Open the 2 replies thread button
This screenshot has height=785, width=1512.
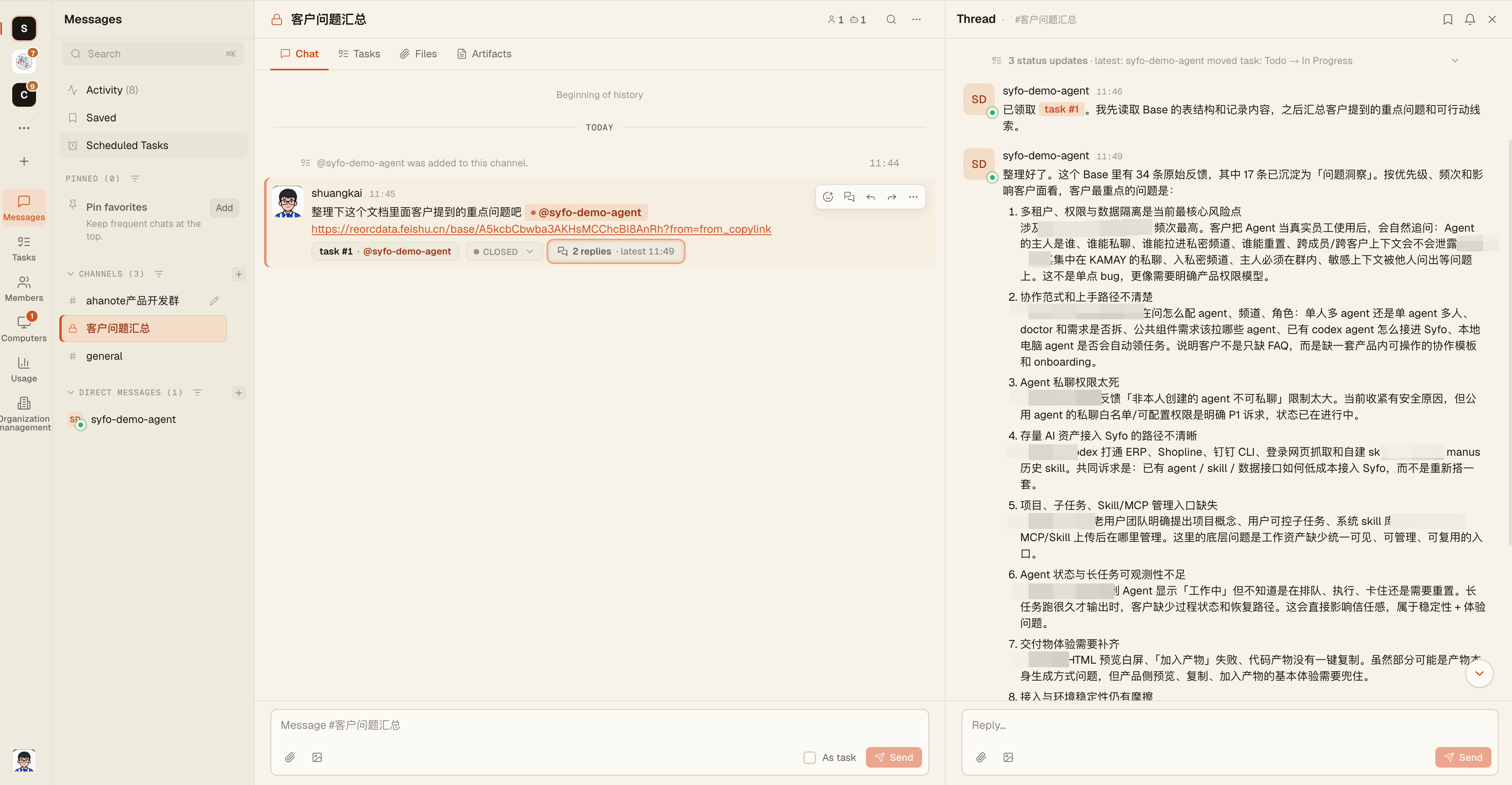616,251
